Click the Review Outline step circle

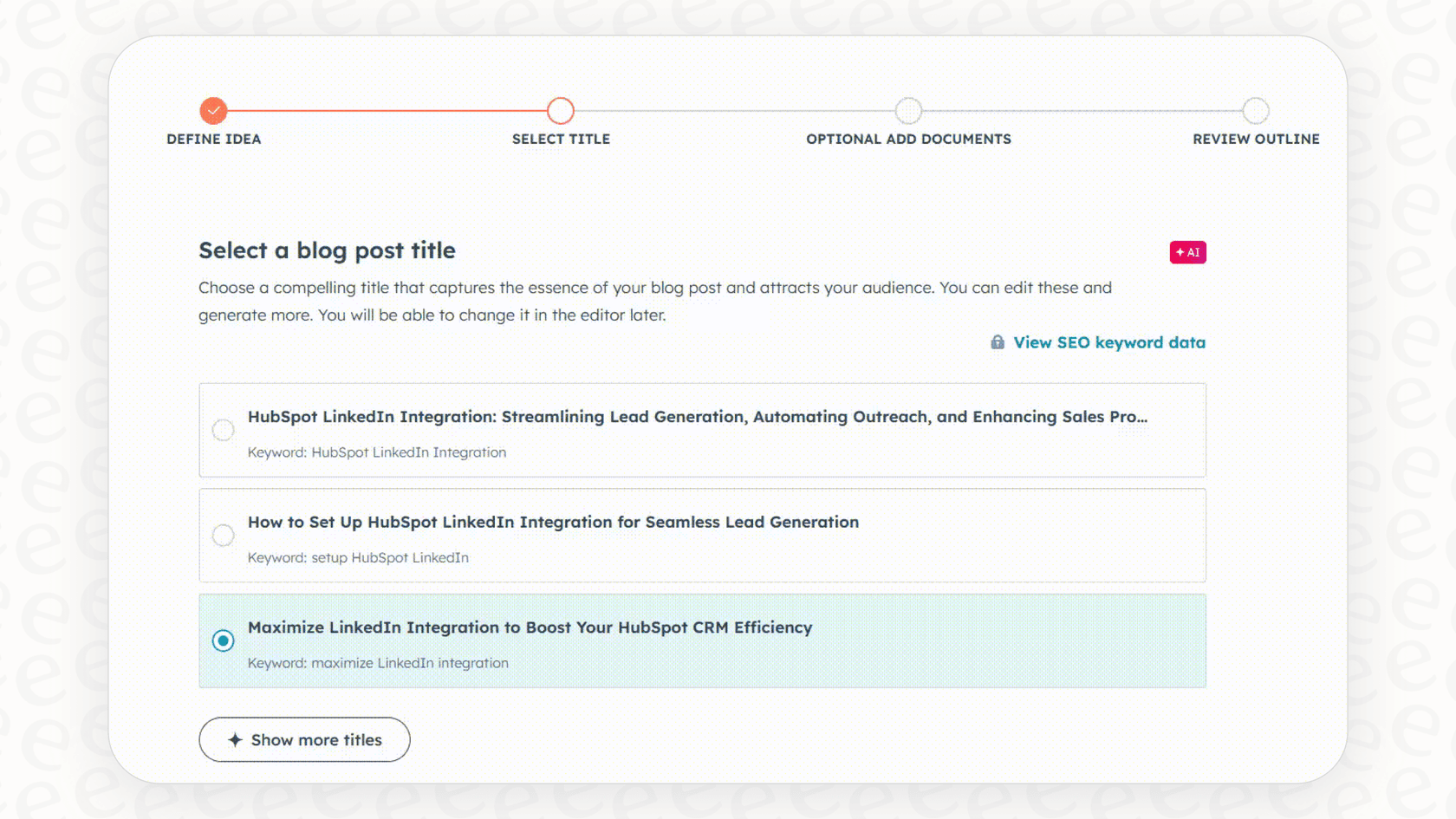coord(1256,111)
